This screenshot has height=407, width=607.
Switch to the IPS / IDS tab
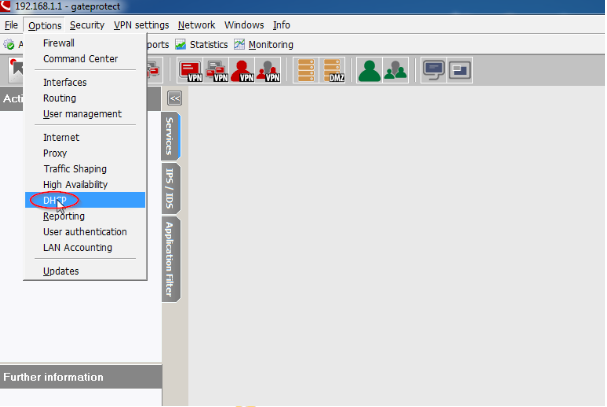(x=171, y=187)
